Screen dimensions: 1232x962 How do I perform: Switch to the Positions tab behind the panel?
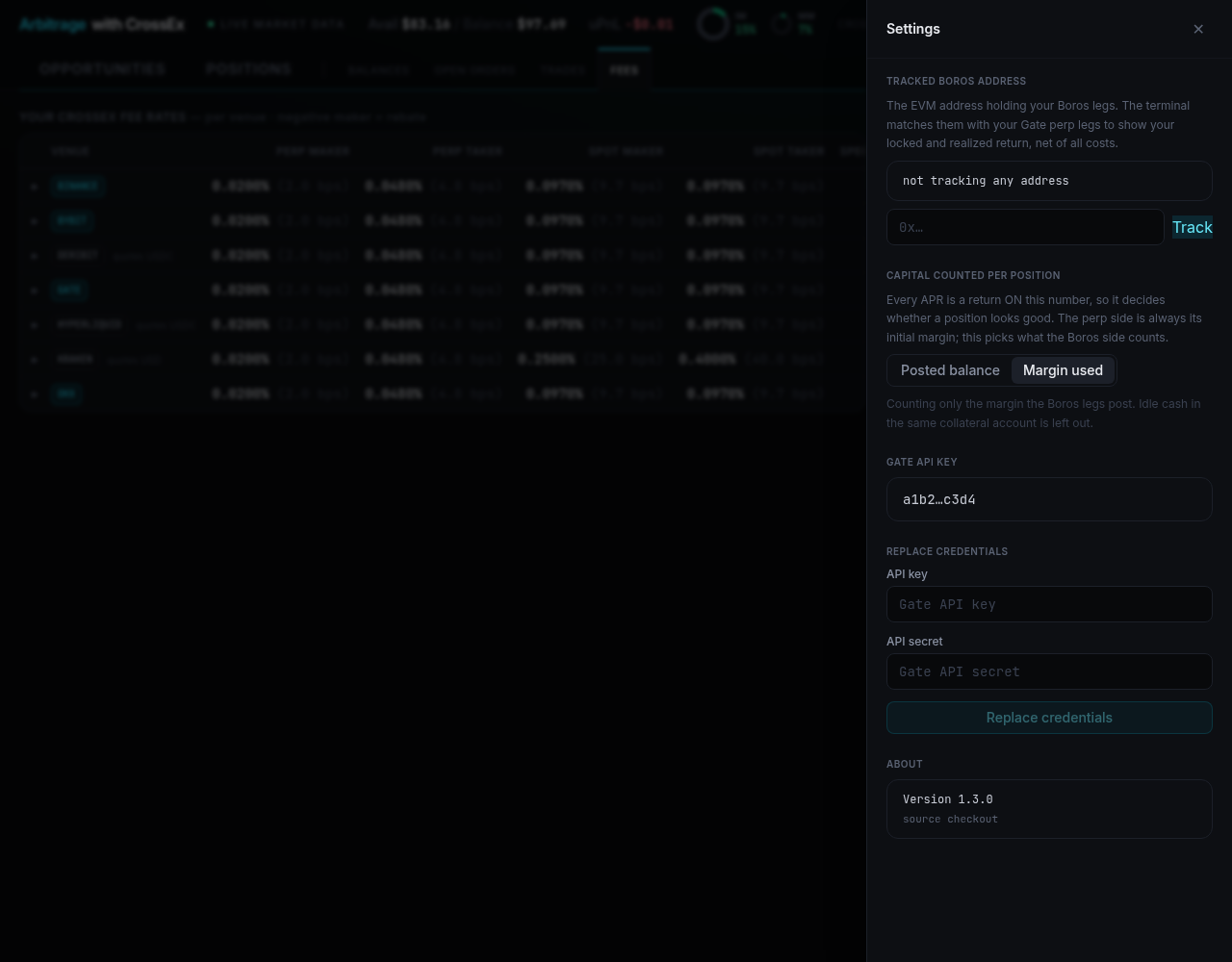click(x=248, y=69)
